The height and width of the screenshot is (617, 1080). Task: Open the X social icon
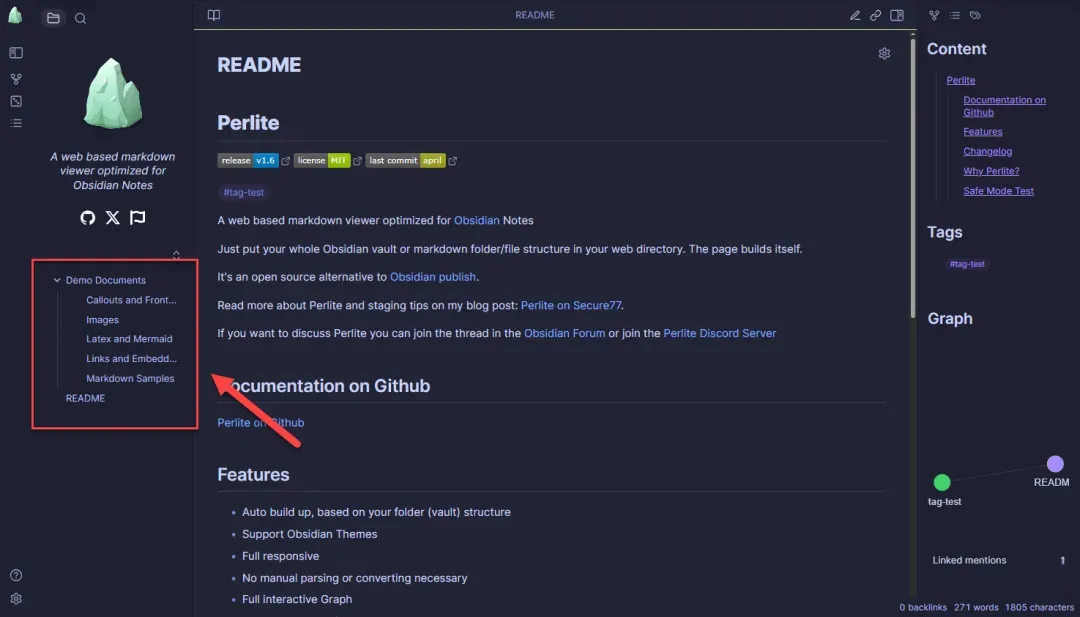click(112, 218)
